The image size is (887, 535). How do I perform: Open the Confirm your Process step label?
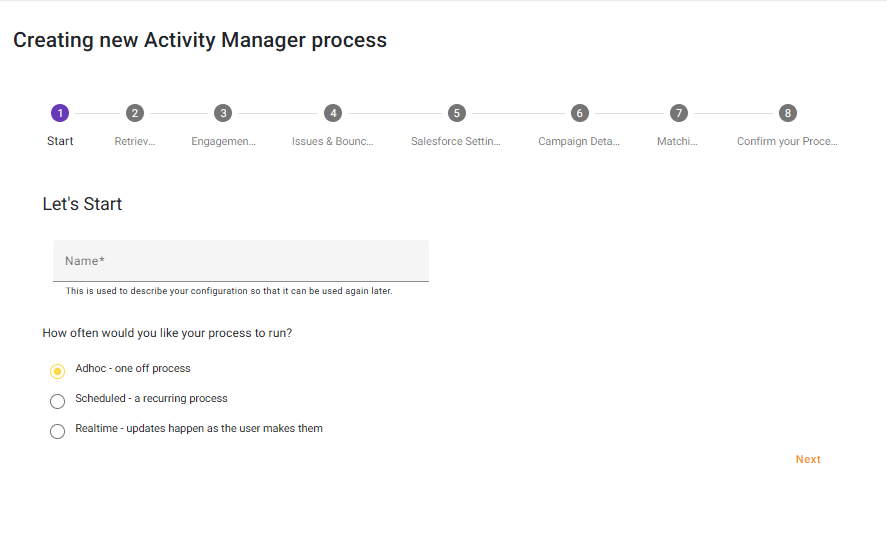pyautogui.click(x=787, y=141)
